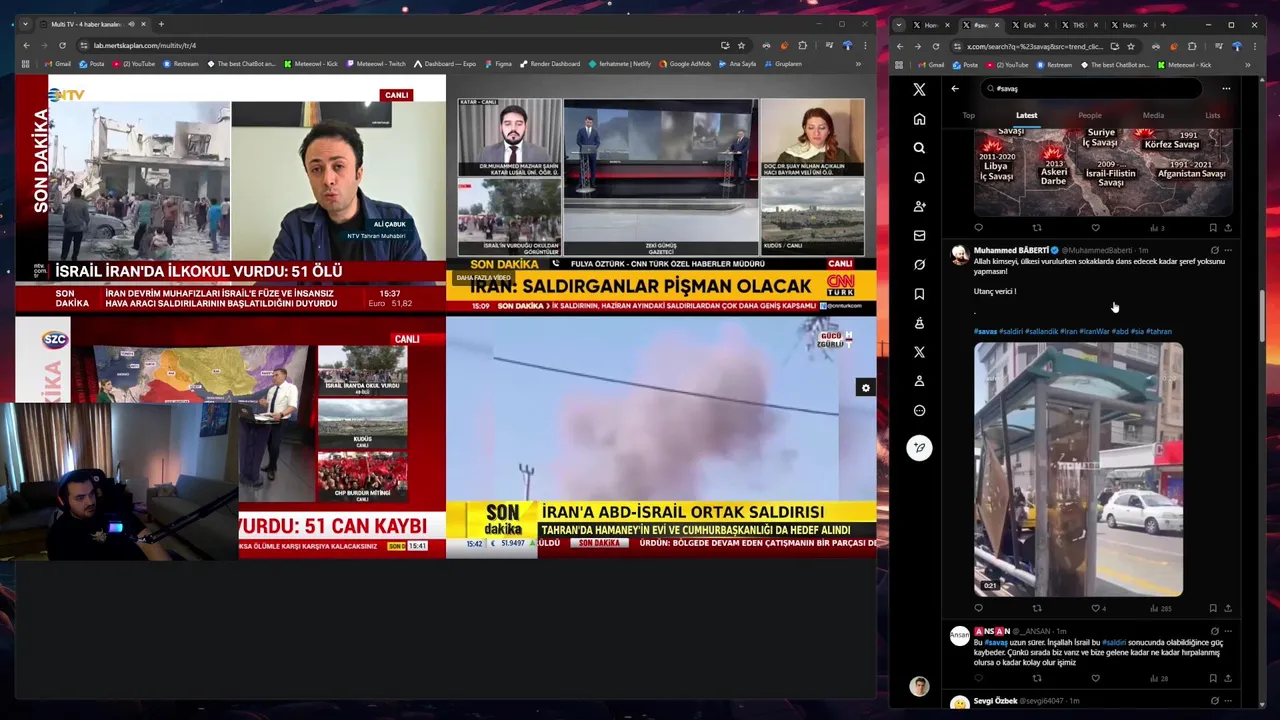
Task: Click the CNN Türk stream tile
Action: 661,195
